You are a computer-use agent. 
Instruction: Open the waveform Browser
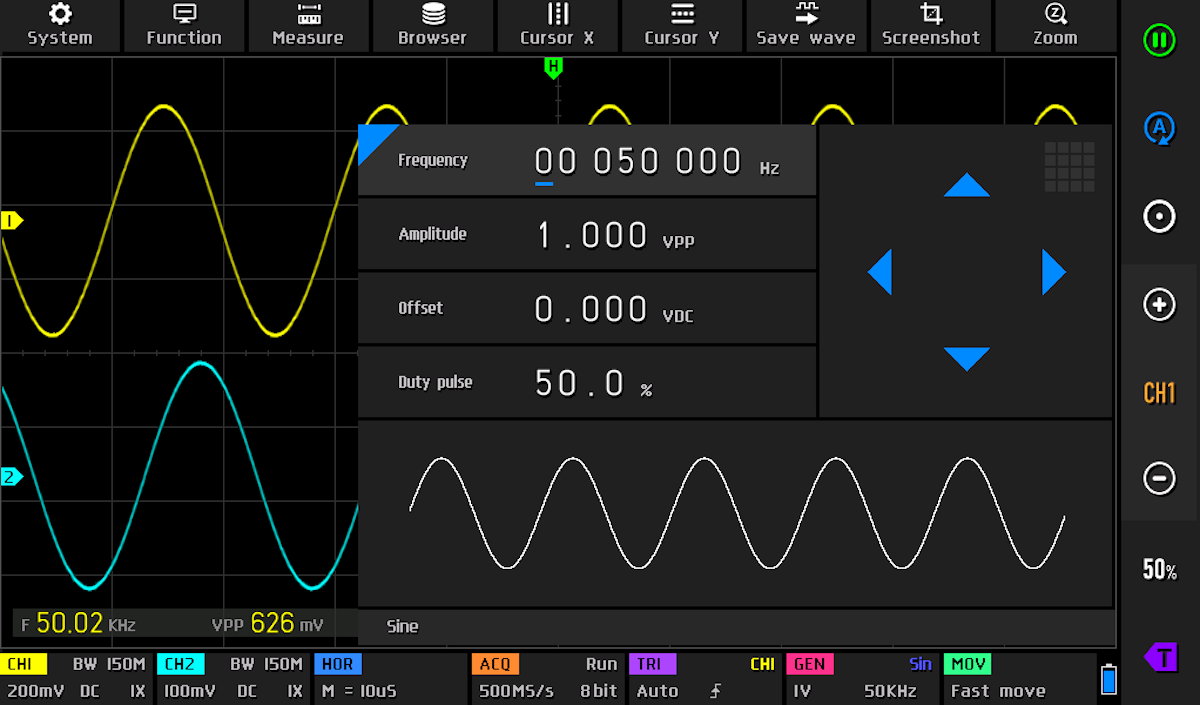[x=432, y=26]
